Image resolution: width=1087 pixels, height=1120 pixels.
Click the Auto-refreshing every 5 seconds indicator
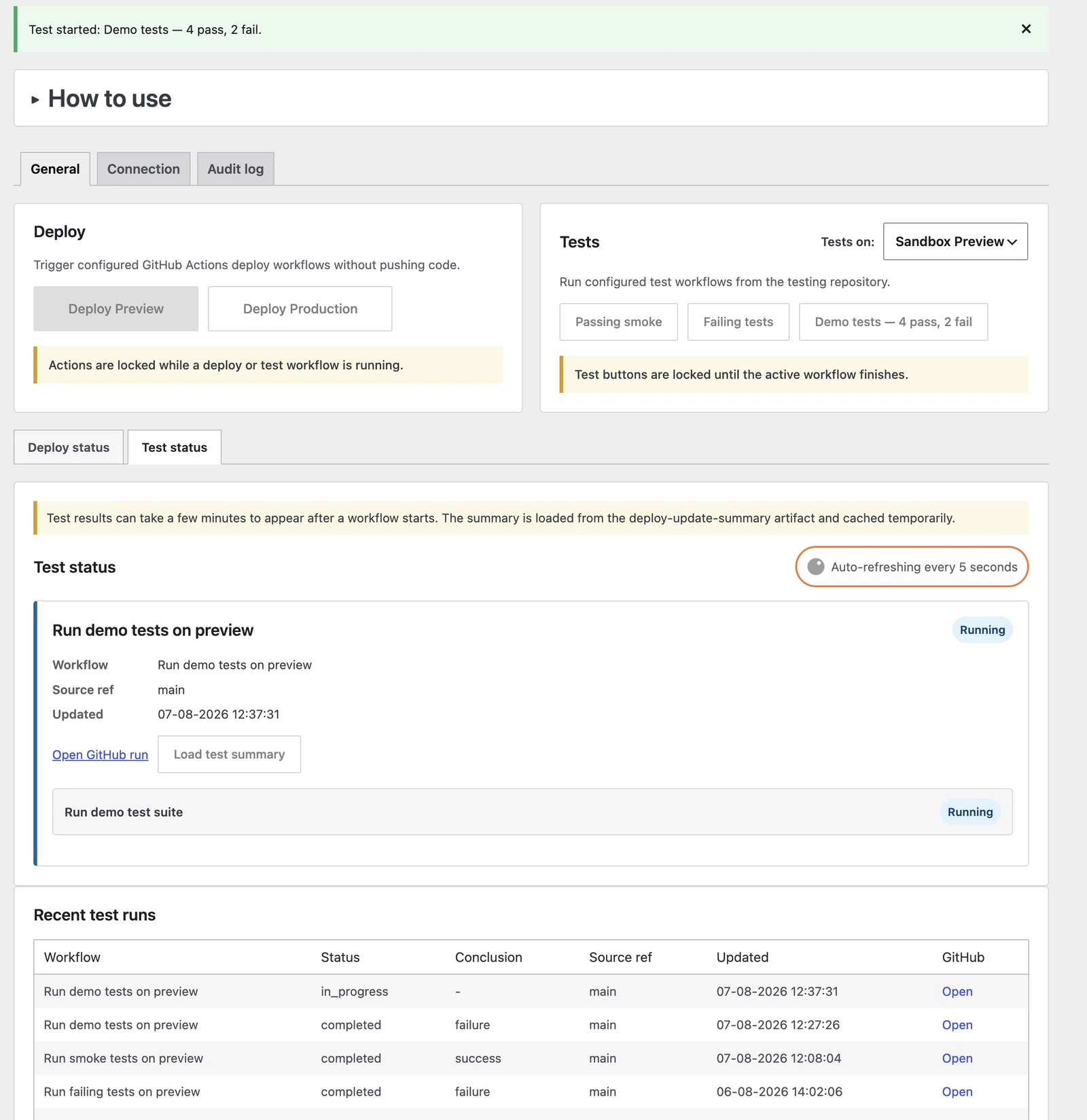[x=912, y=567]
